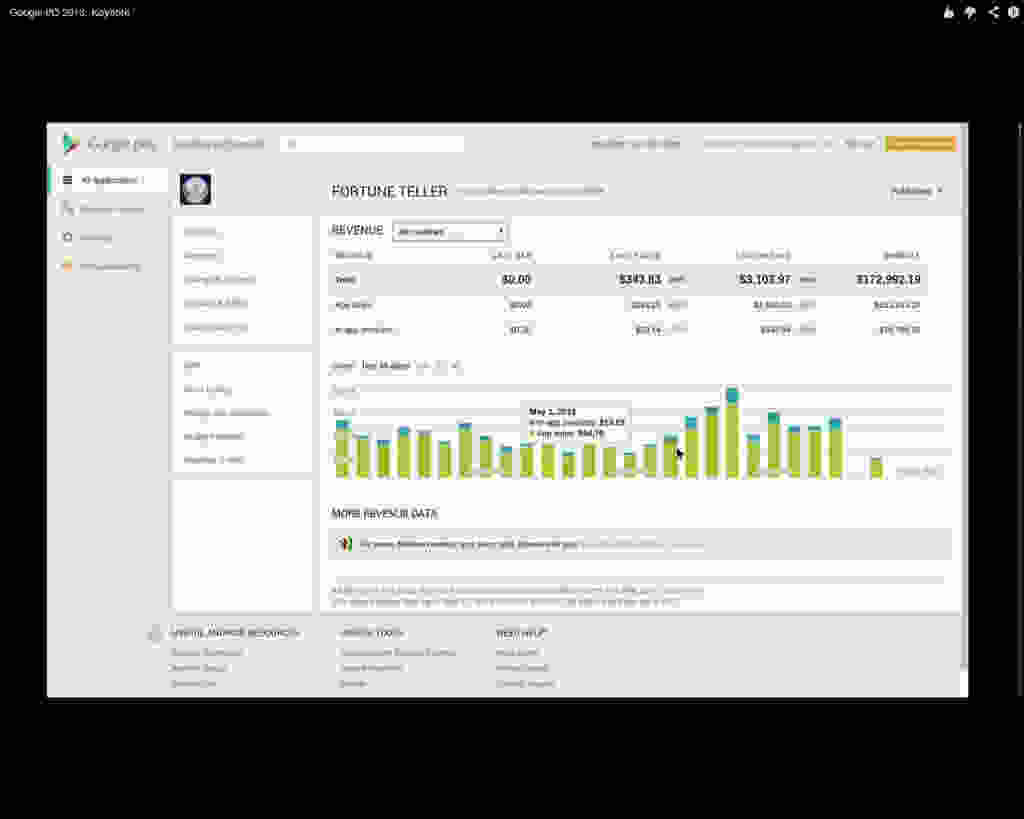Click the Fortune Teller app icon thumbnail
The image size is (1024, 819).
point(195,190)
